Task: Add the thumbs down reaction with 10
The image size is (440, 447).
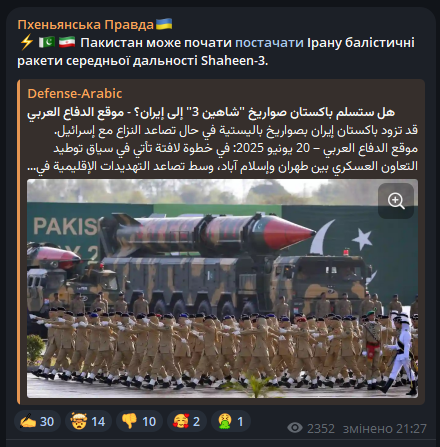Action: pyautogui.click(x=139, y=421)
